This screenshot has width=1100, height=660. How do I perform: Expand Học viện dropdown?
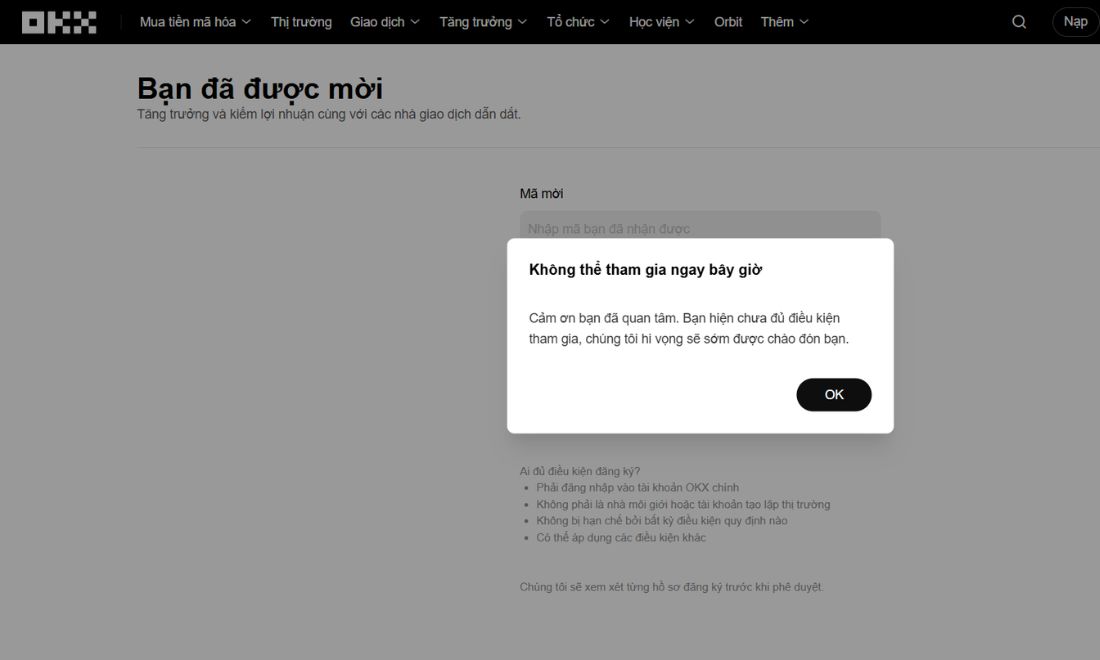click(x=662, y=22)
